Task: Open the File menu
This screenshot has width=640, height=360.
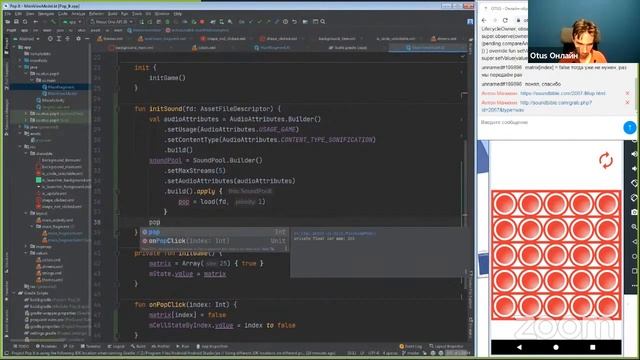Action: (x=8, y=13)
